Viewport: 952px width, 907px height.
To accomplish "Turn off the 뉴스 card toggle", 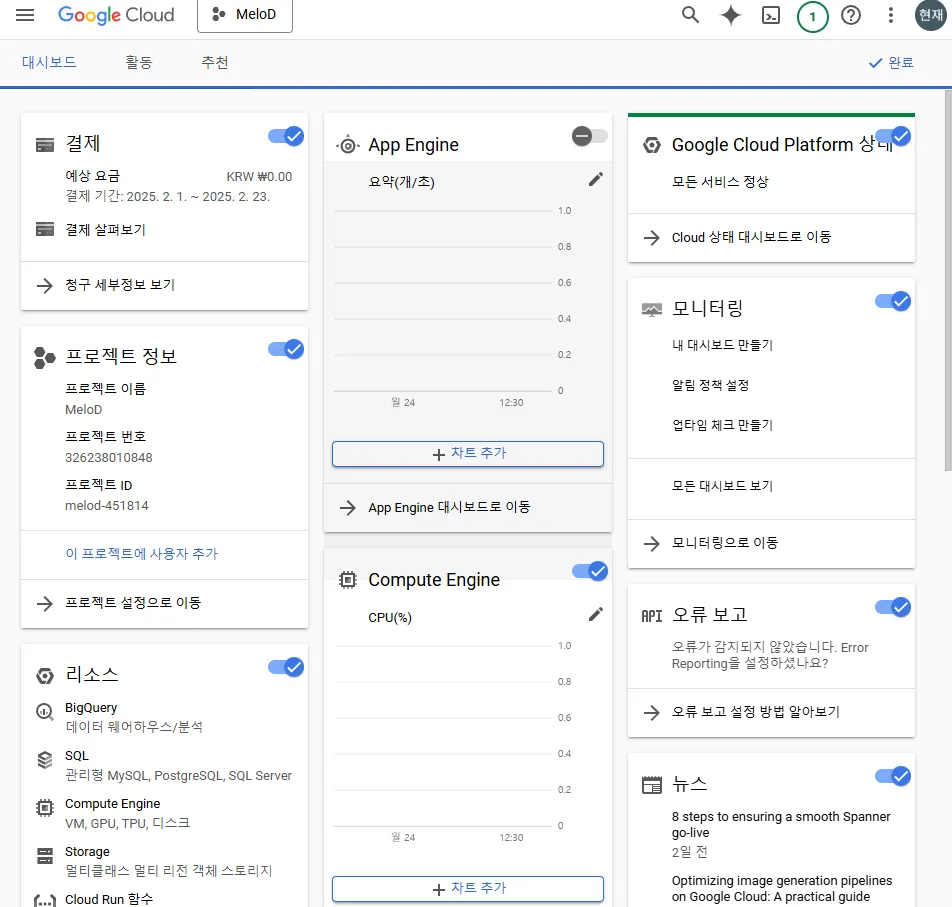I will click(x=893, y=776).
